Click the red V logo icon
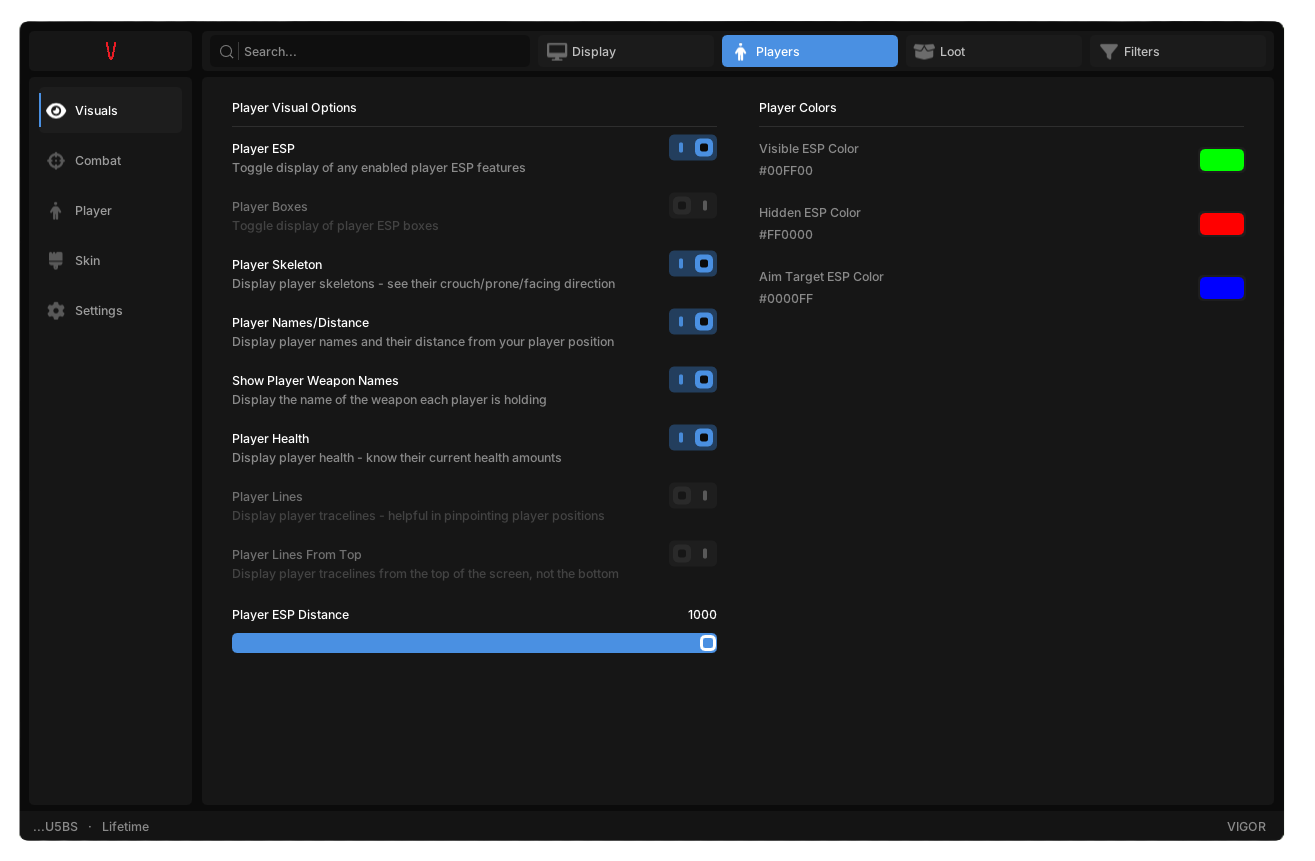The width and height of the screenshot is (1315, 861). (x=111, y=51)
